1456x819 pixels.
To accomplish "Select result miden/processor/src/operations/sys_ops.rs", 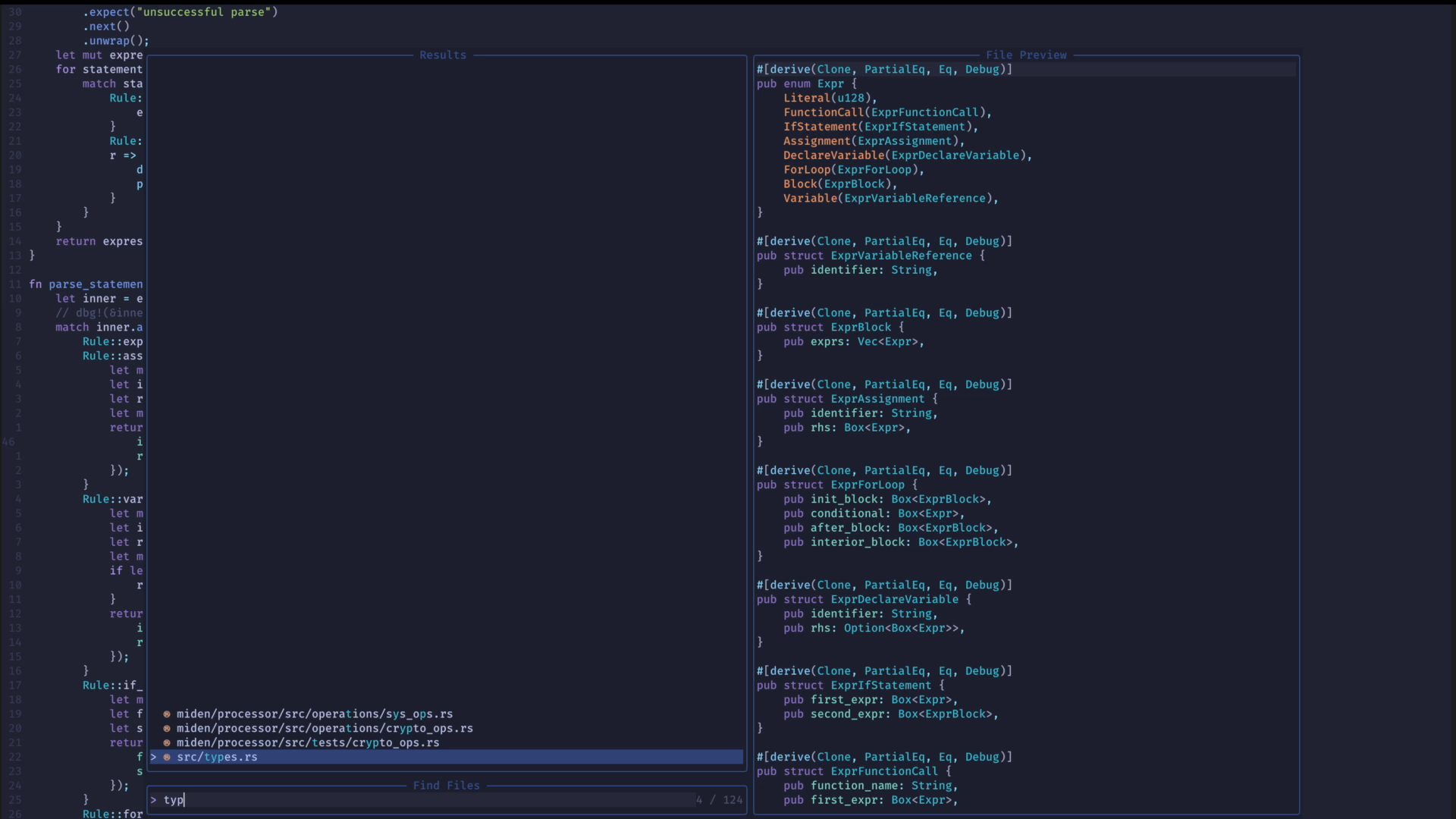I will click(315, 714).
